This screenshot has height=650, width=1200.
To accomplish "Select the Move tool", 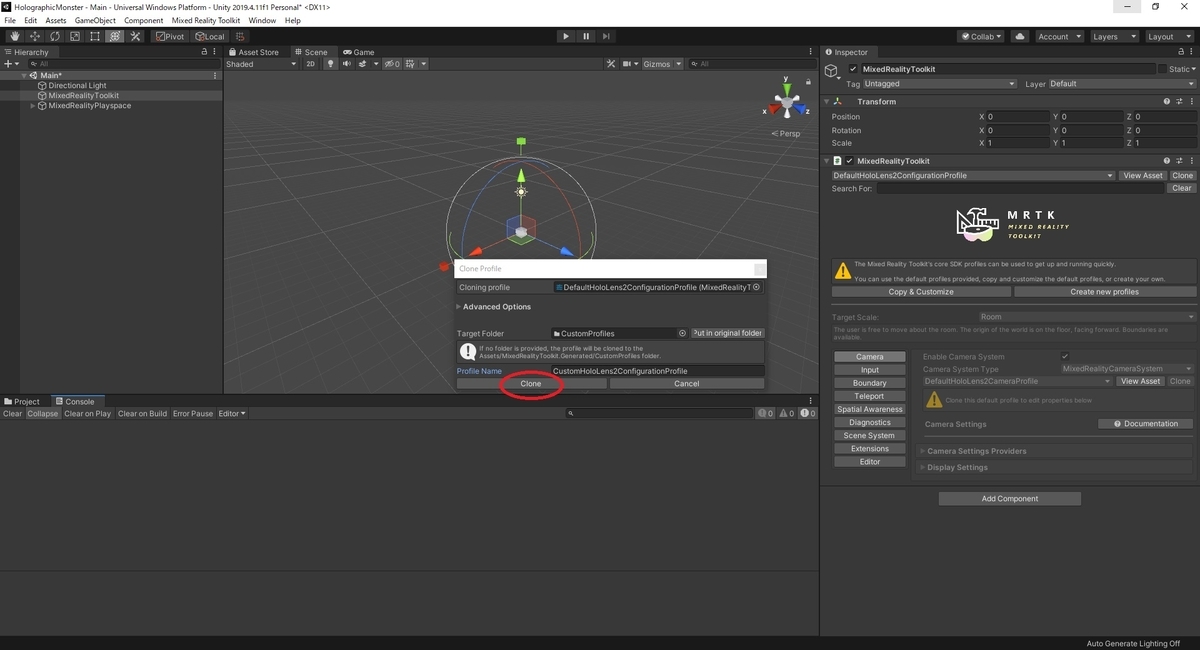I will click(35, 36).
